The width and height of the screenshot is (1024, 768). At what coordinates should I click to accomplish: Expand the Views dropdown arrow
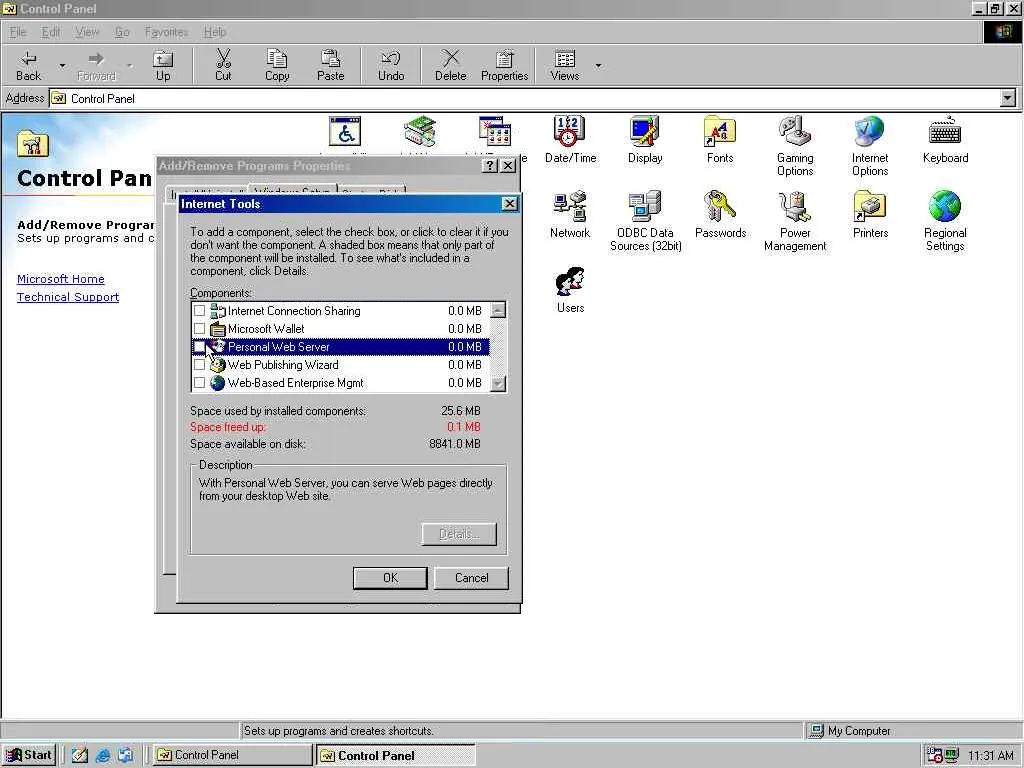tap(598, 66)
